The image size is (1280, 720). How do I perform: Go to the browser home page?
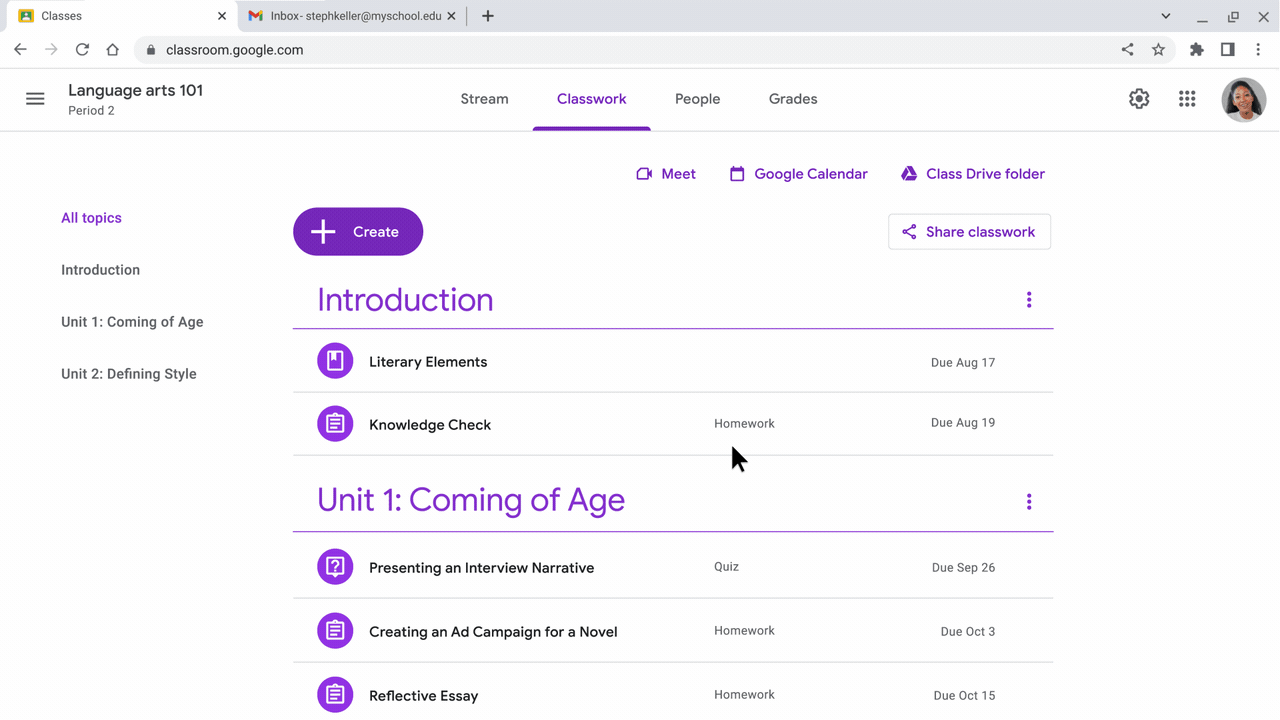(113, 49)
